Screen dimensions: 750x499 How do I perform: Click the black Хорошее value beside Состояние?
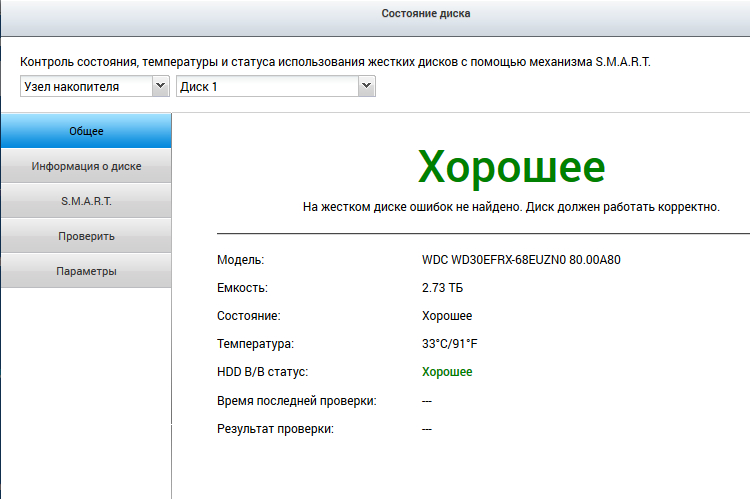[447, 316]
